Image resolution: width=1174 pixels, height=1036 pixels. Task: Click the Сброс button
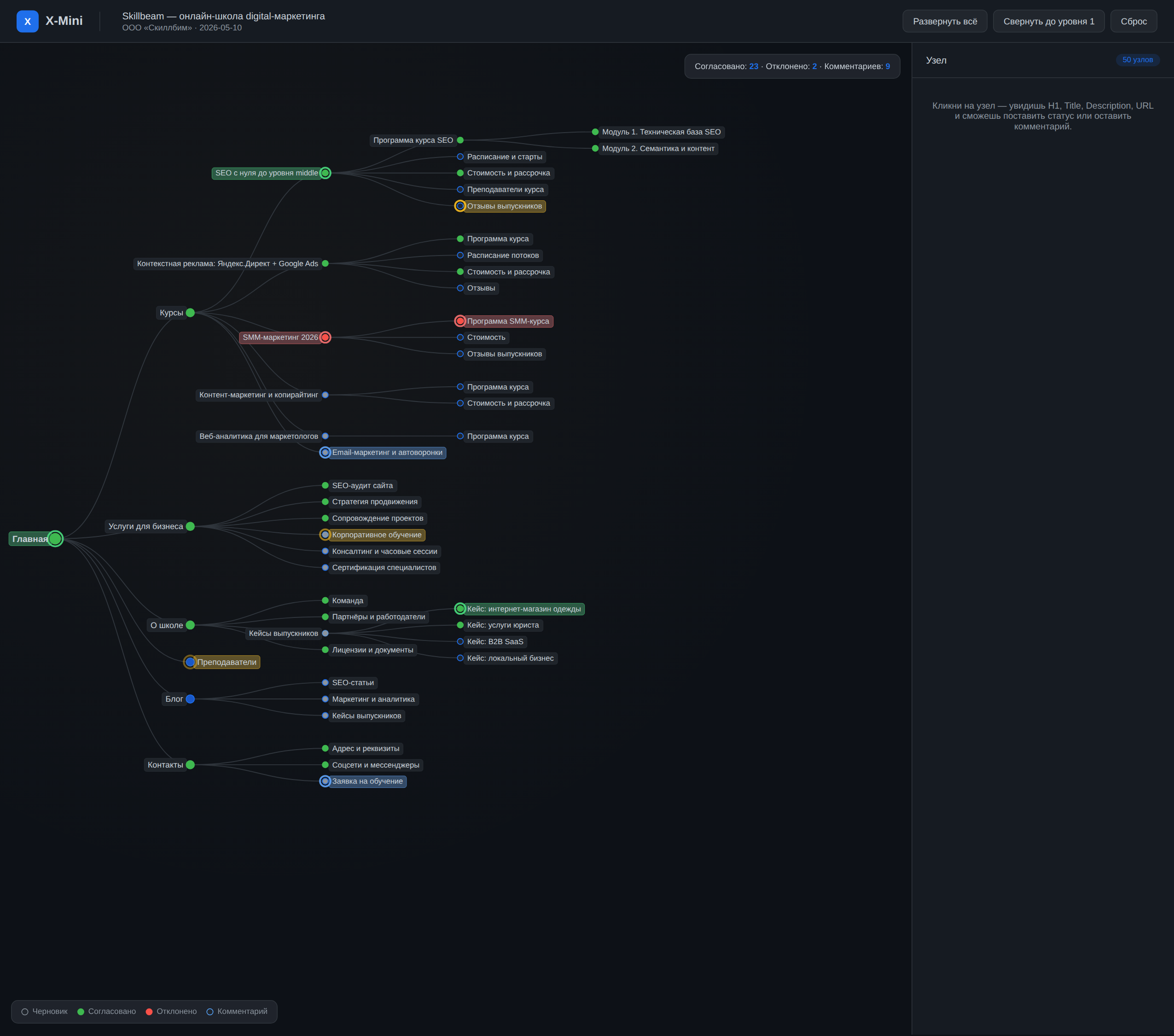pyautogui.click(x=1133, y=21)
